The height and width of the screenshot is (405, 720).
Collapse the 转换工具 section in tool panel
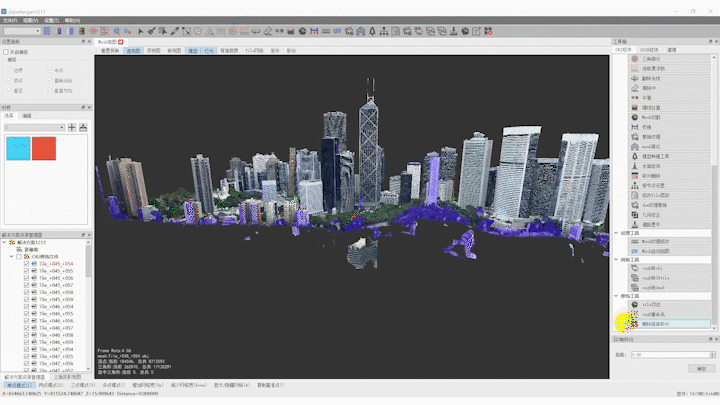click(x=616, y=259)
